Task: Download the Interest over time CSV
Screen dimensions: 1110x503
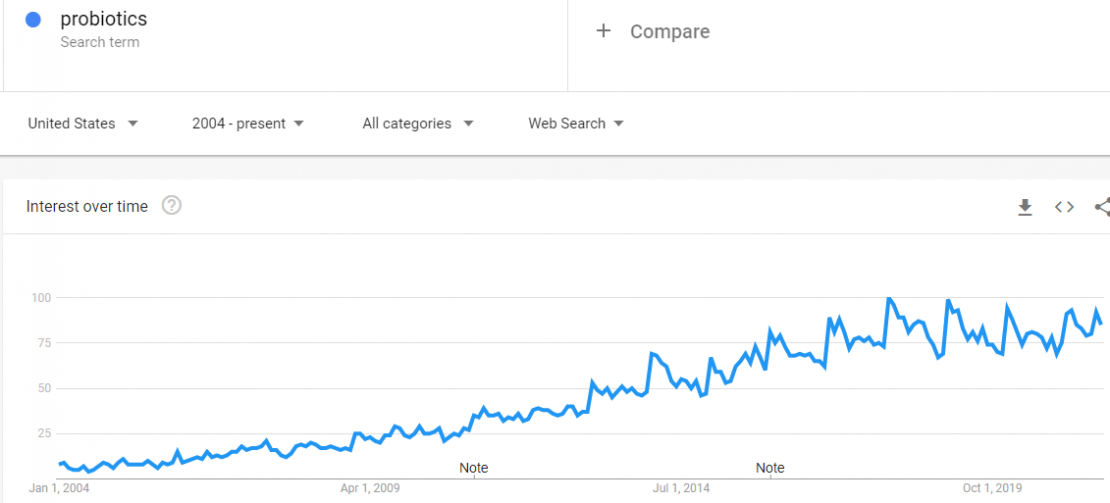Action: (1024, 207)
